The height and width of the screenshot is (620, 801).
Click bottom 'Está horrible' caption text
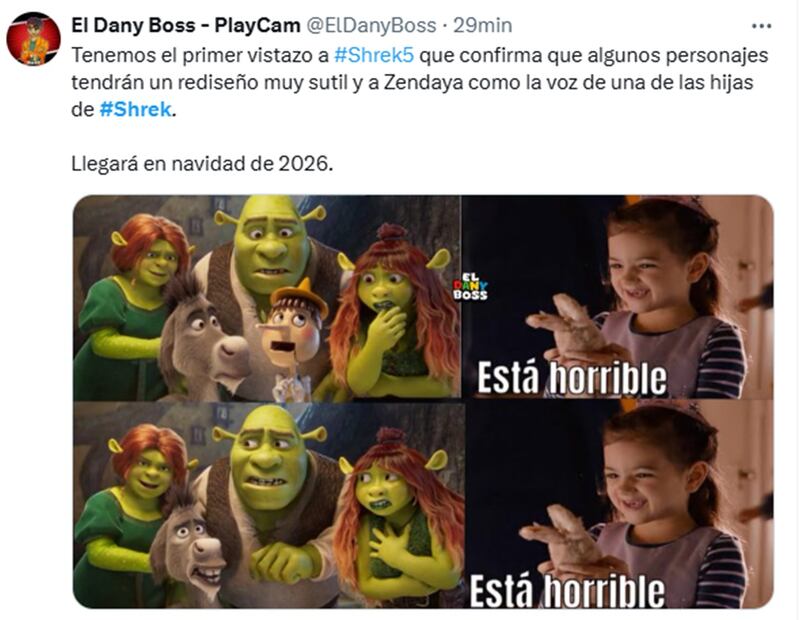coord(568,590)
